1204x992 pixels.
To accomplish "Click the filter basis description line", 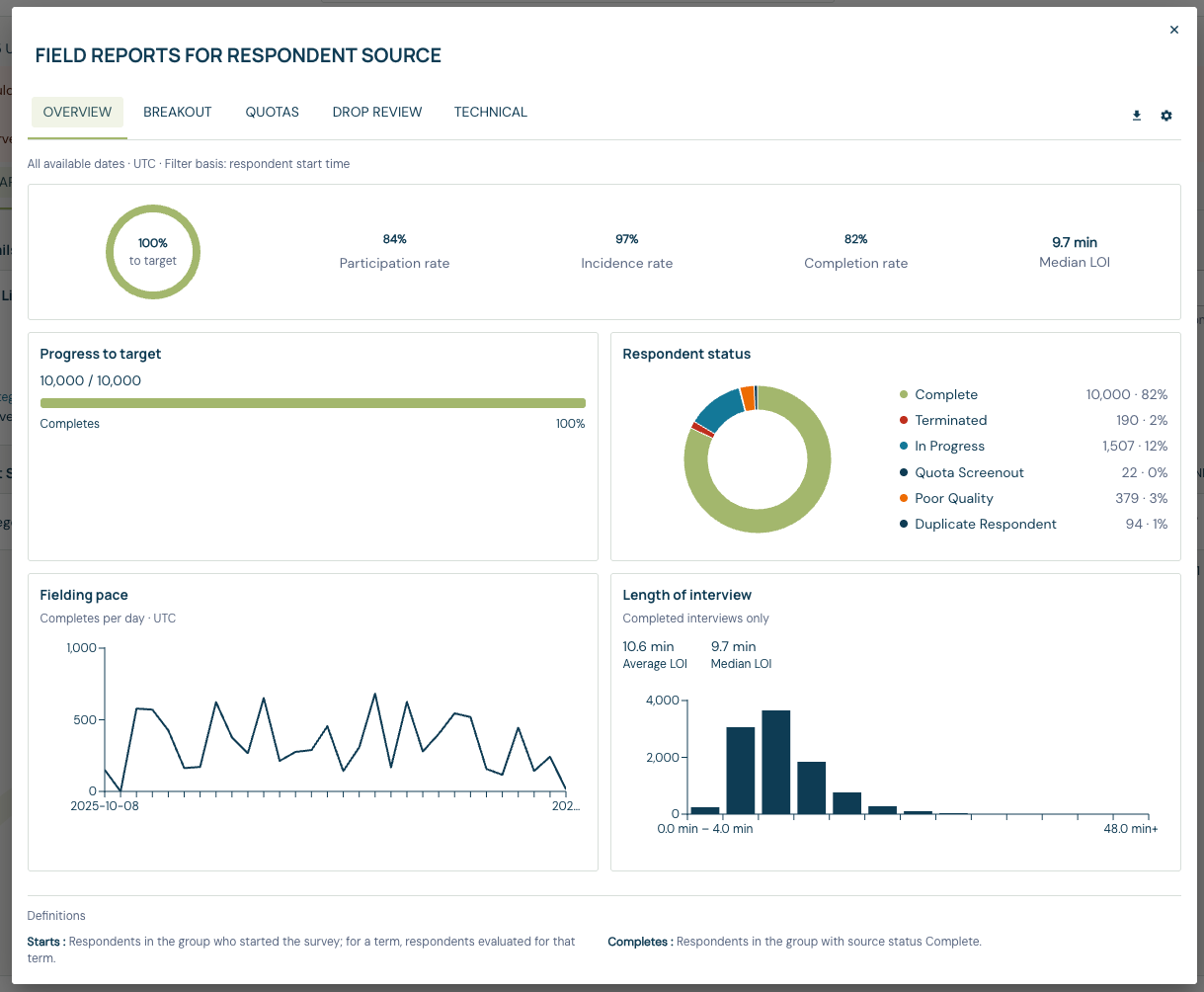I will pos(189,164).
